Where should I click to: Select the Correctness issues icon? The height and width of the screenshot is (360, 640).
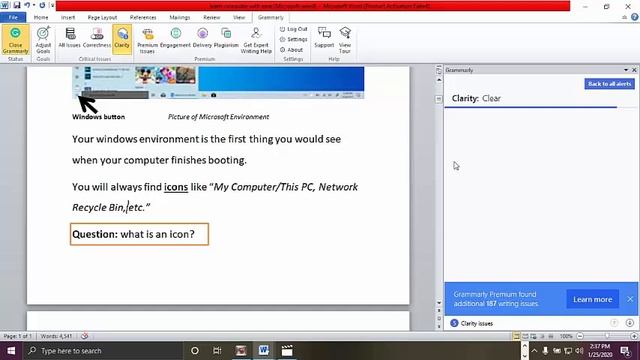pyautogui.click(x=97, y=38)
